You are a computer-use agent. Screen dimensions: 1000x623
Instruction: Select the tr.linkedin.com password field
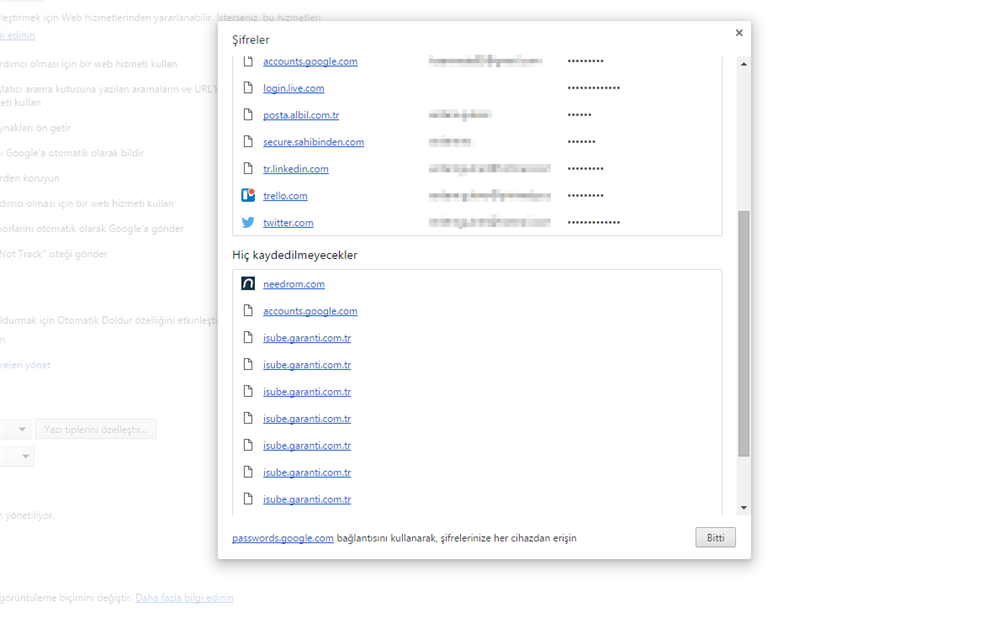(x=585, y=168)
